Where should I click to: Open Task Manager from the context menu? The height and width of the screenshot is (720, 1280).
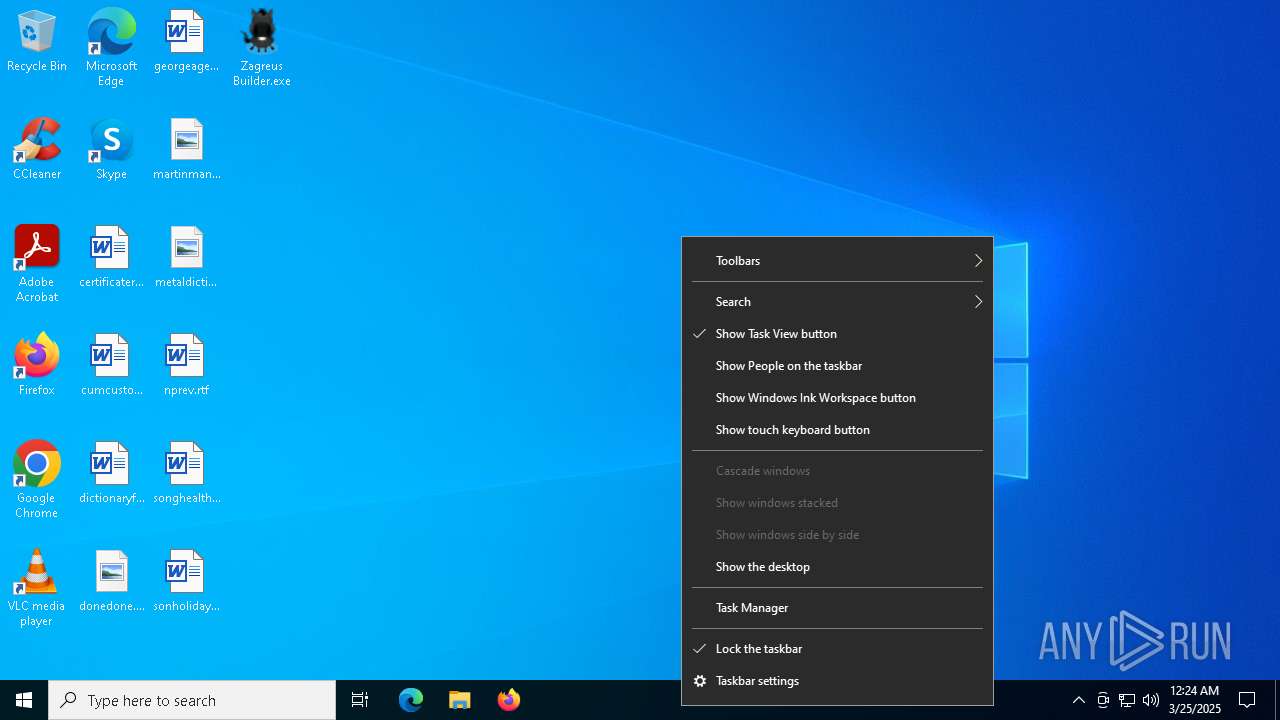click(838, 608)
